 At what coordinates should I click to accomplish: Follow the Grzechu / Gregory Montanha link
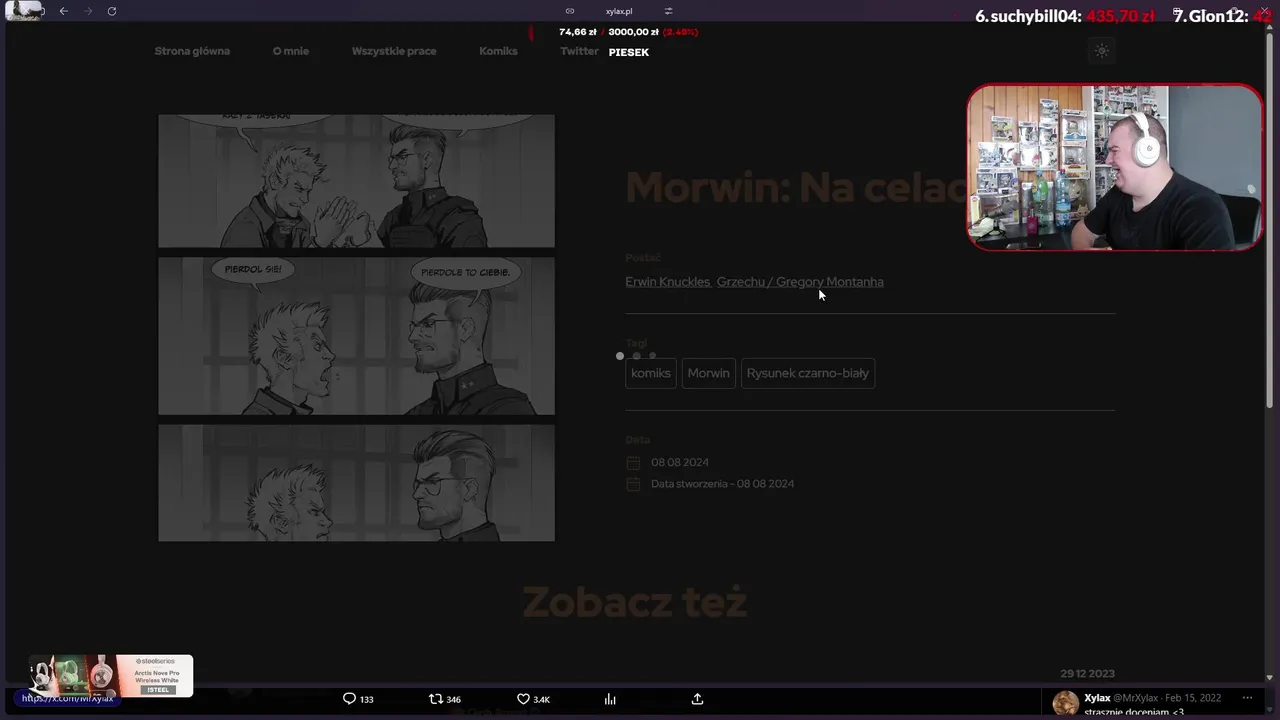point(800,282)
